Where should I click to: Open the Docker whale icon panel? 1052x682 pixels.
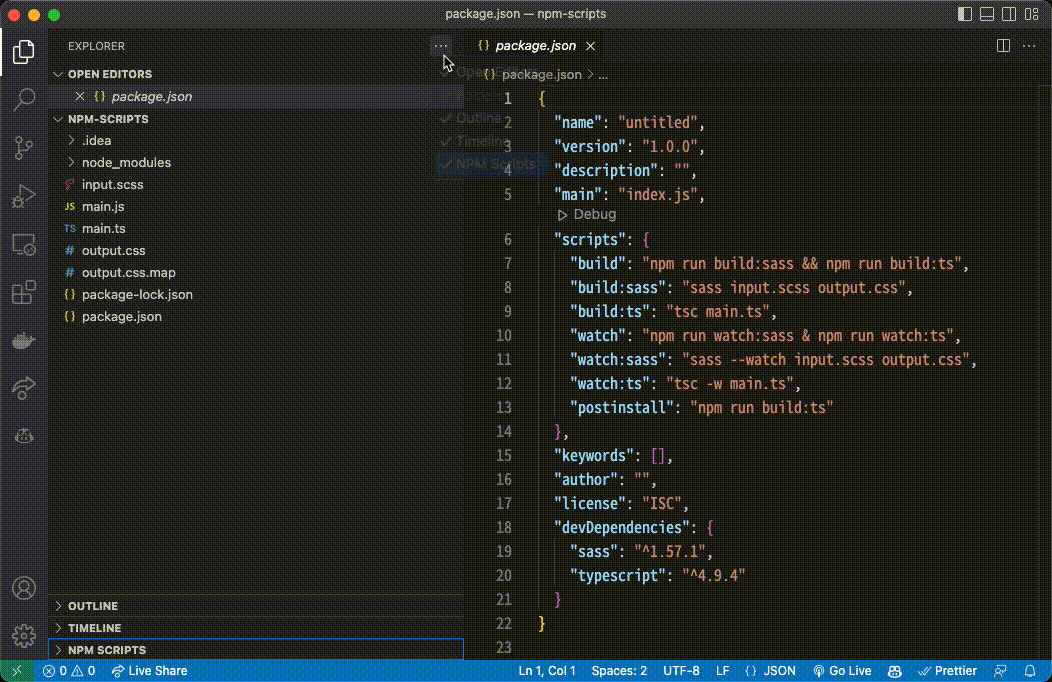tap(24, 341)
